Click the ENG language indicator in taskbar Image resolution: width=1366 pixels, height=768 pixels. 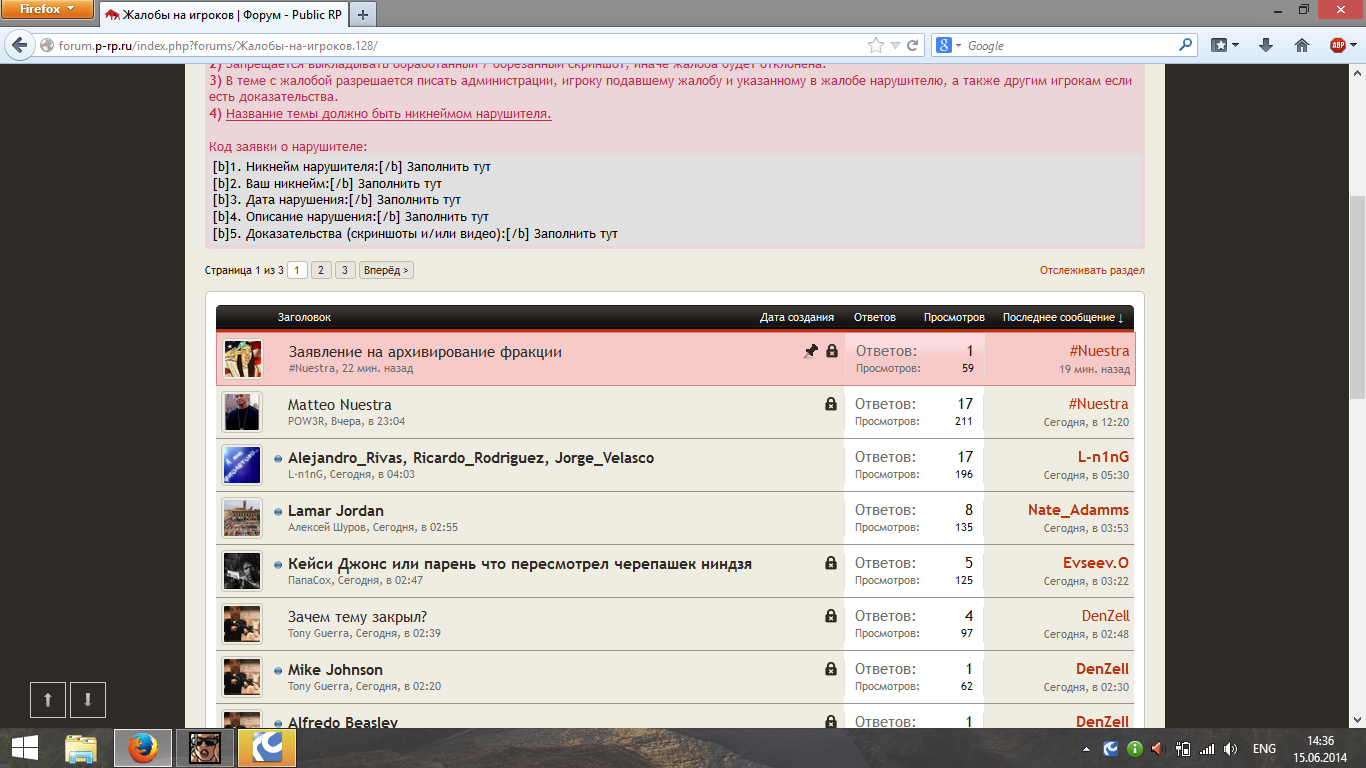pos(1264,748)
